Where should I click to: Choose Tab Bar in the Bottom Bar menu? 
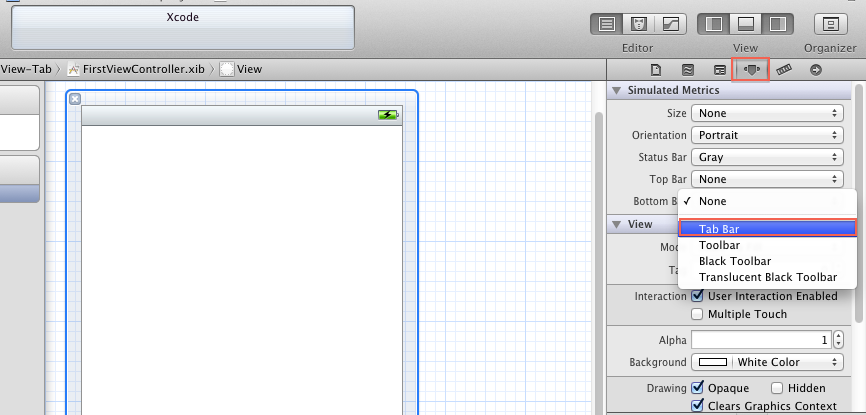(x=767, y=228)
